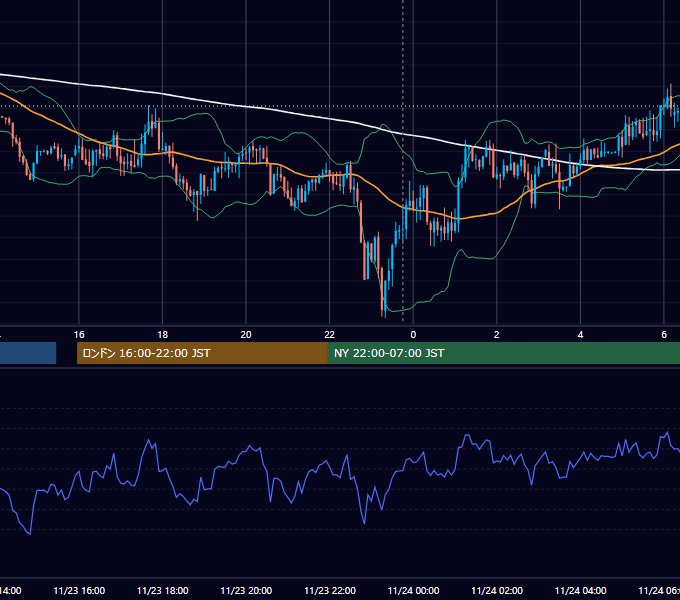Click hour label 6 on price chart axis

click(x=664, y=335)
